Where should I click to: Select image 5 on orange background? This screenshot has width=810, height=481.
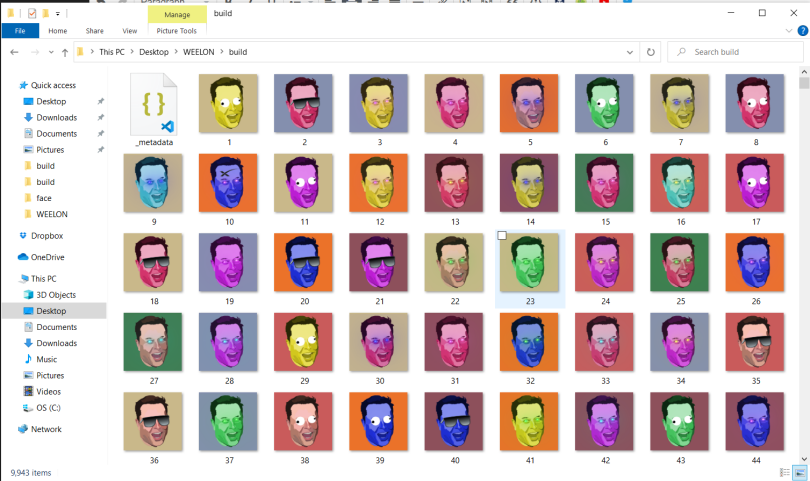tap(529, 103)
